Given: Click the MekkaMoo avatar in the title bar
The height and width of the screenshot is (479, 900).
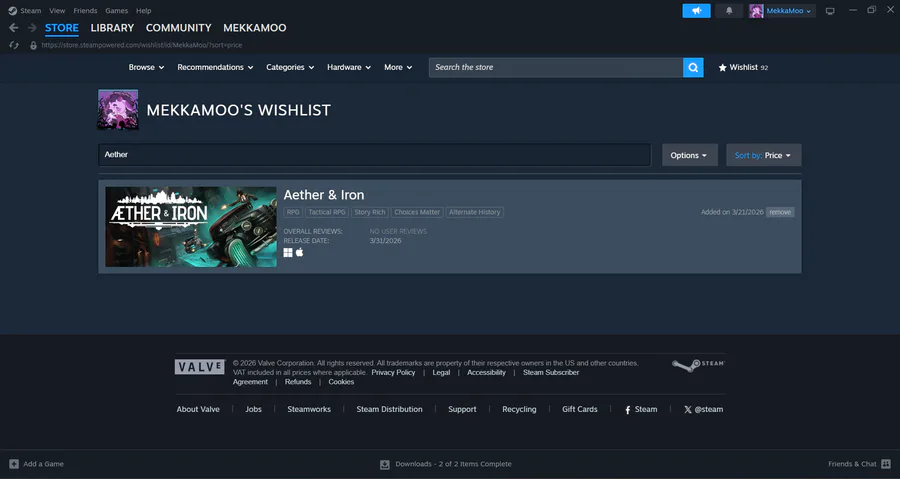Looking at the screenshot, I should [x=756, y=11].
